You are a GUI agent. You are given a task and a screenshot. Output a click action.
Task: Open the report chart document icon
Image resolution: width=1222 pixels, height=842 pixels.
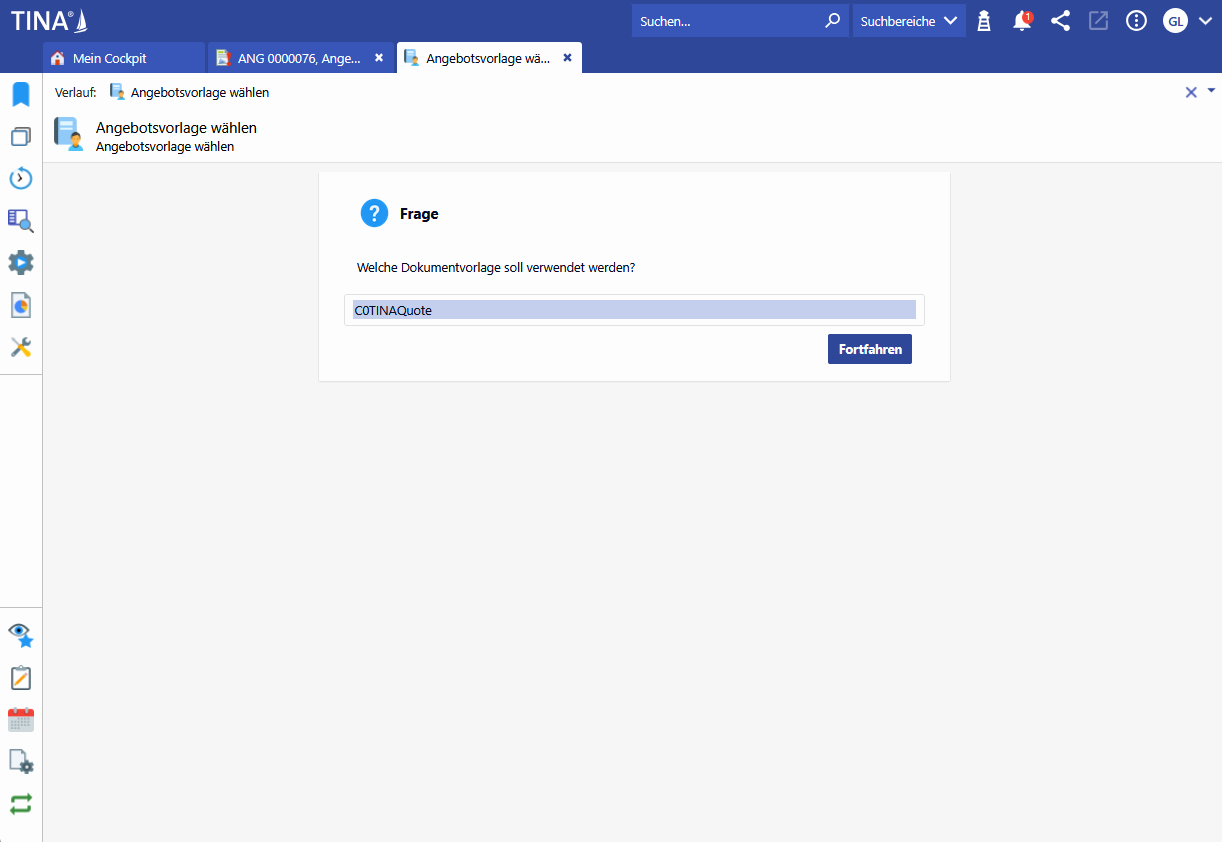tap(21, 305)
